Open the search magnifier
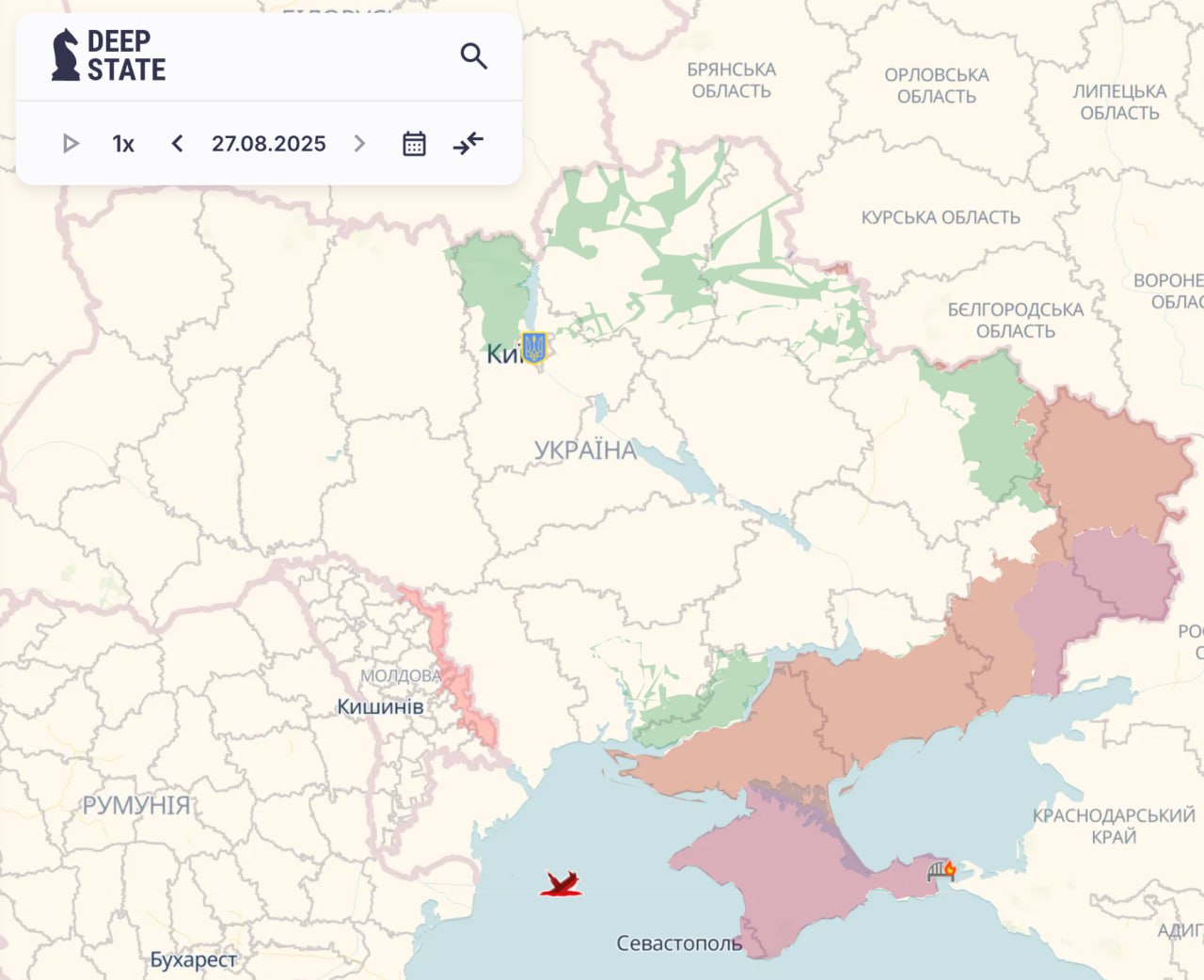The width and height of the screenshot is (1204, 980). [x=473, y=56]
